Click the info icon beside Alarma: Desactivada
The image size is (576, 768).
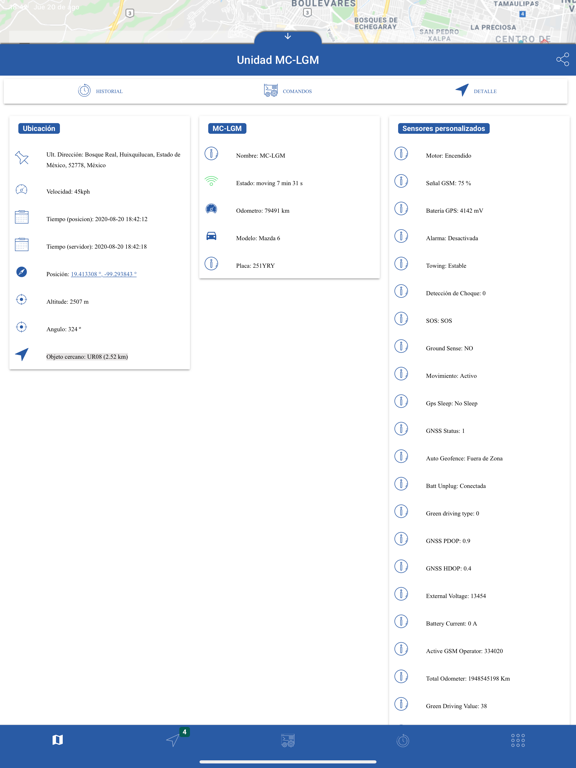tap(401, 236)
